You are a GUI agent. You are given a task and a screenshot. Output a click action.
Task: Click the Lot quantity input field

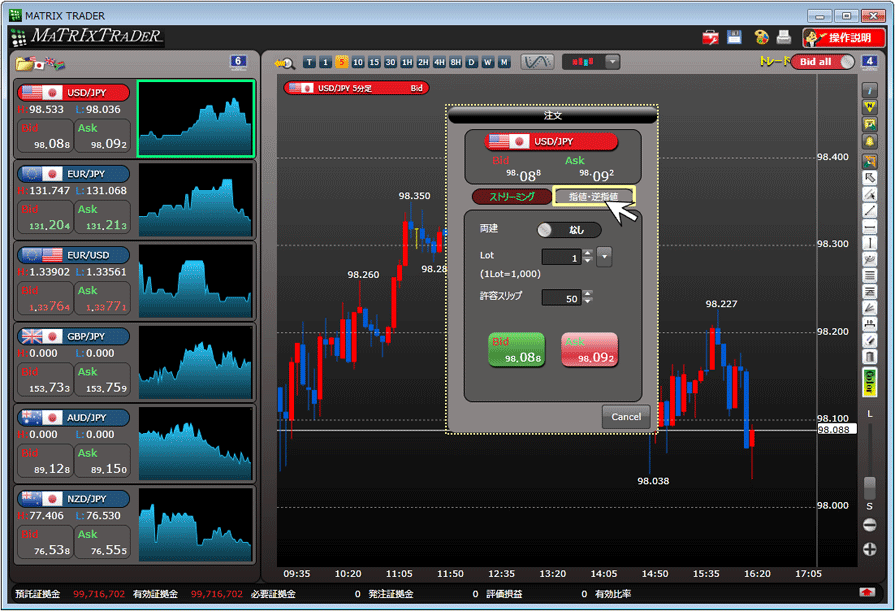(x=561, y=258)
